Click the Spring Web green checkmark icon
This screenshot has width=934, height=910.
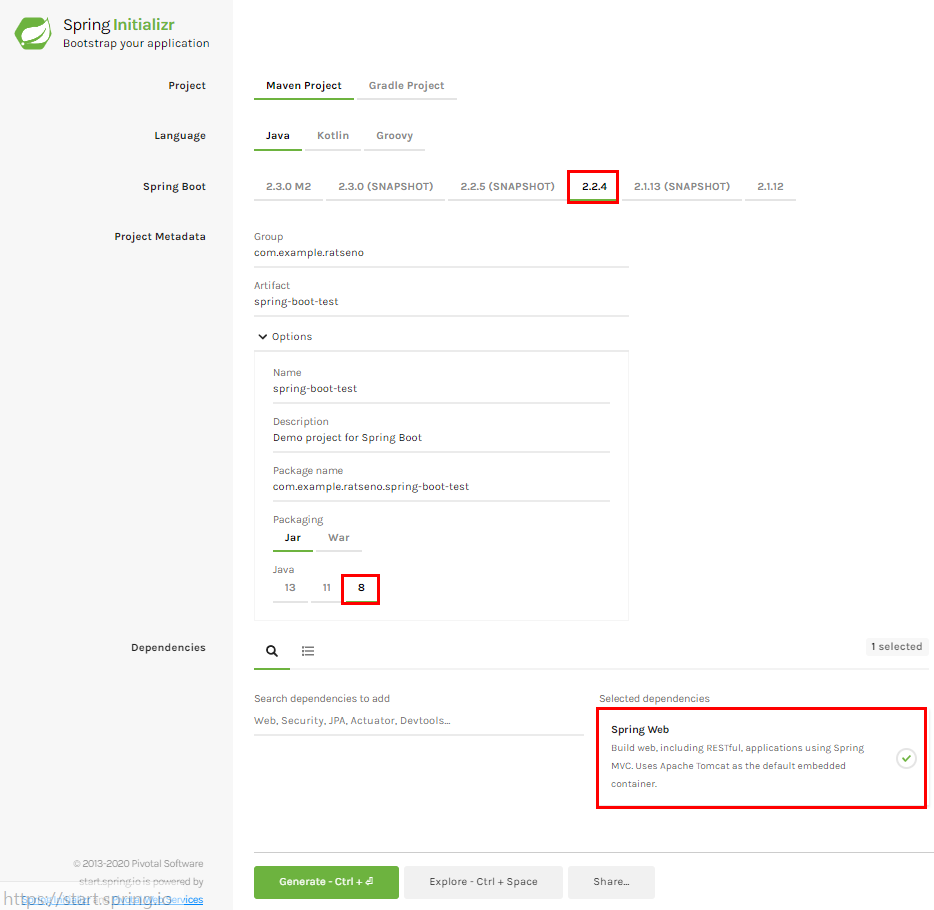pyautogui.click(x=906, y=758)
